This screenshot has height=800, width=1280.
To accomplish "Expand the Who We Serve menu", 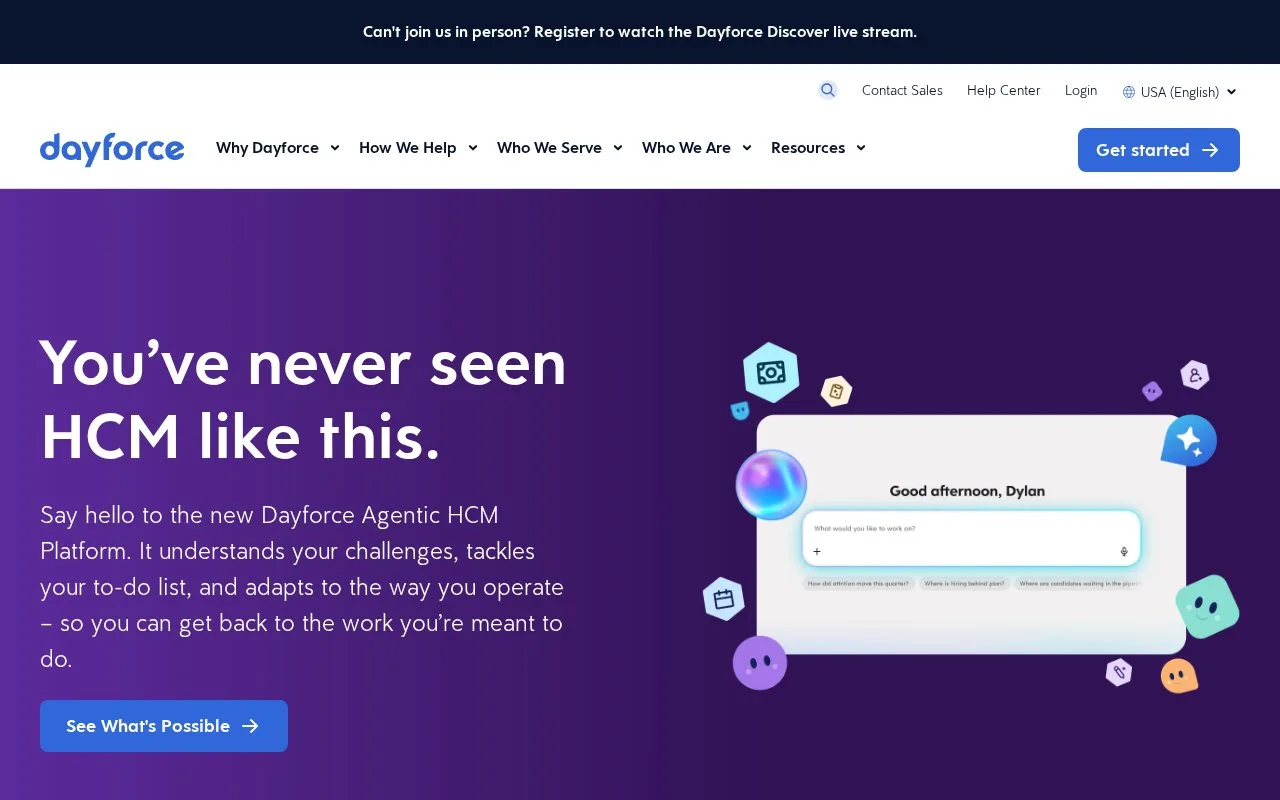I will click(560, 148).
